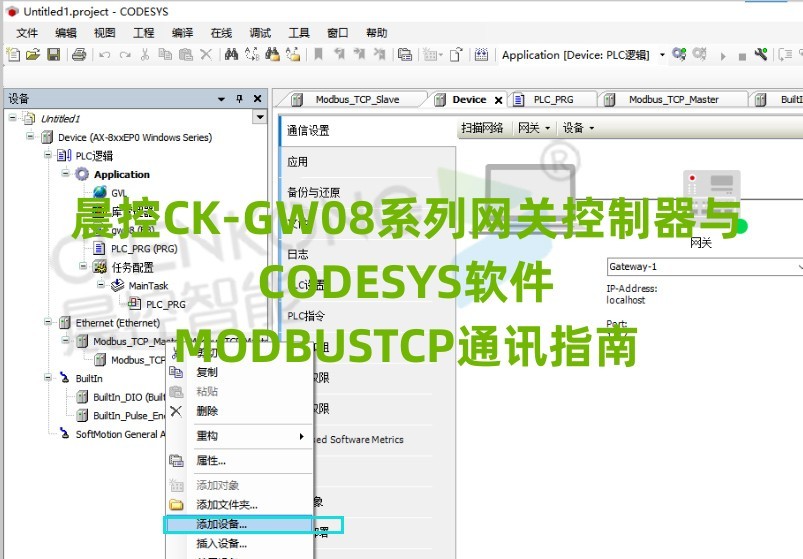
Task: Undo last action via toolbar arrow
Action: [x=104, y=55]
